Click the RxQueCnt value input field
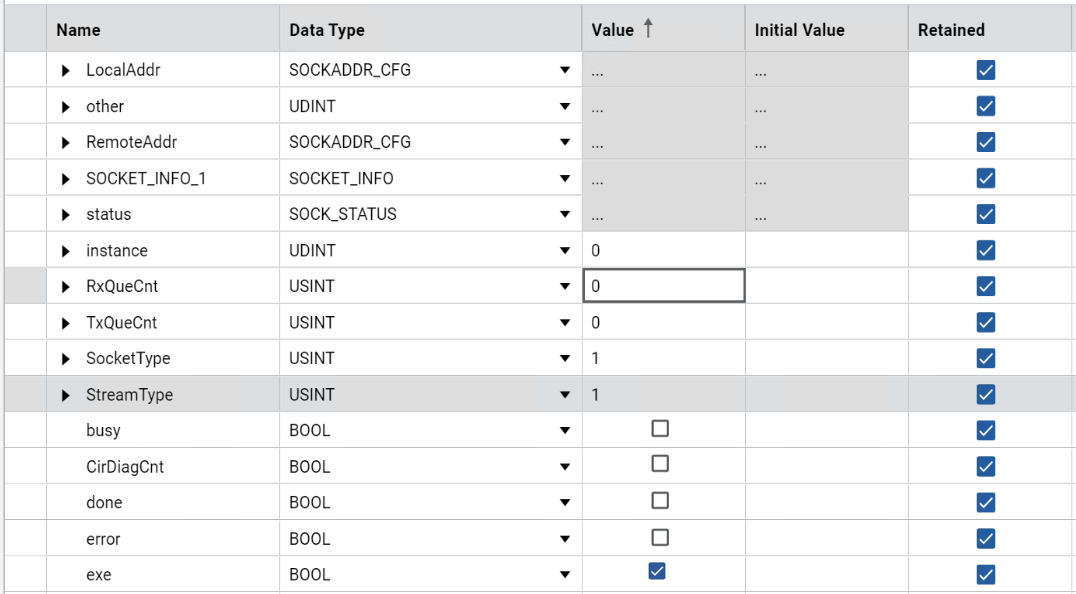This screenshot has width=1076, height=594. (664, 286)
